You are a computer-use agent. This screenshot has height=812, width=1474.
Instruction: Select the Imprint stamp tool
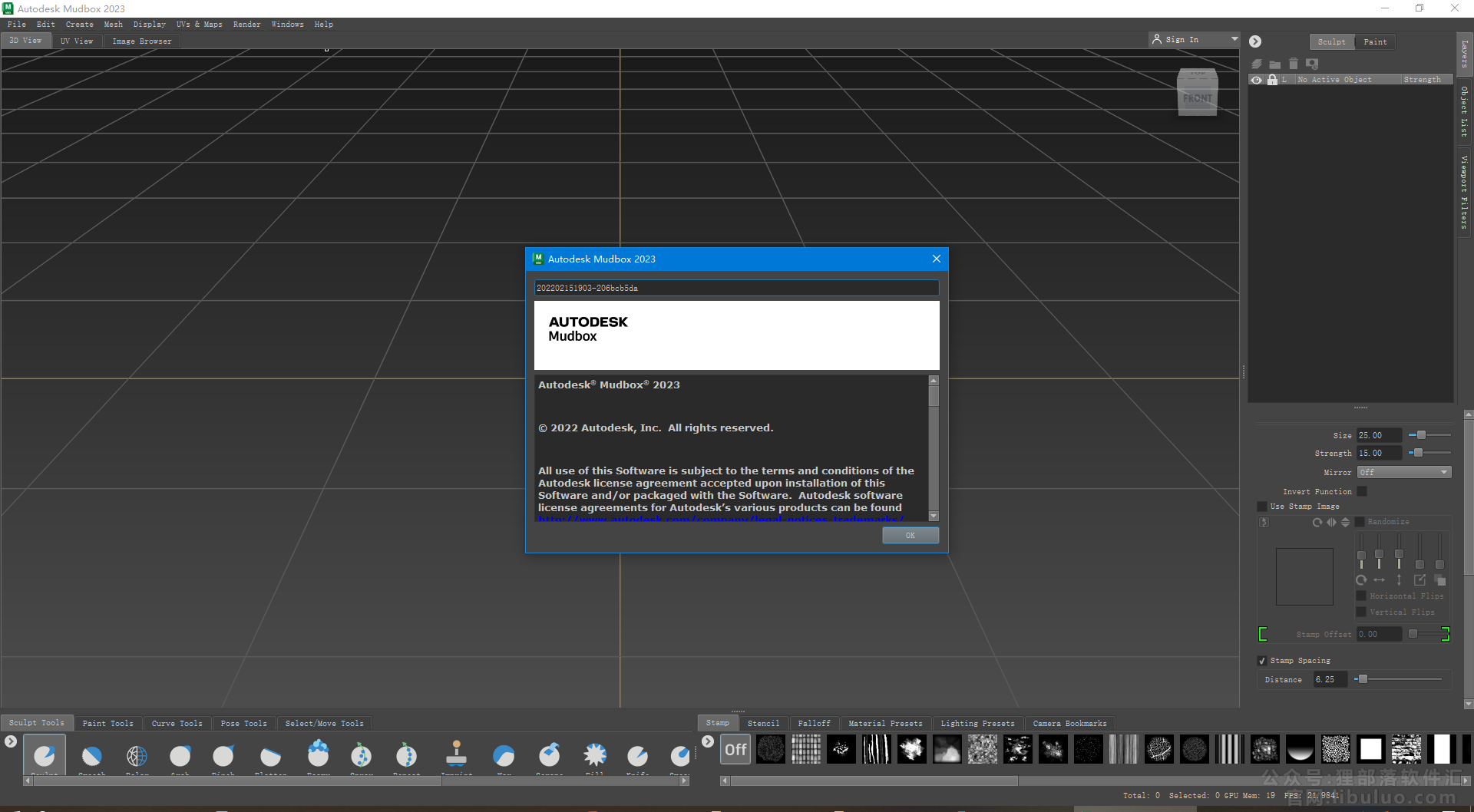point(457,756)
